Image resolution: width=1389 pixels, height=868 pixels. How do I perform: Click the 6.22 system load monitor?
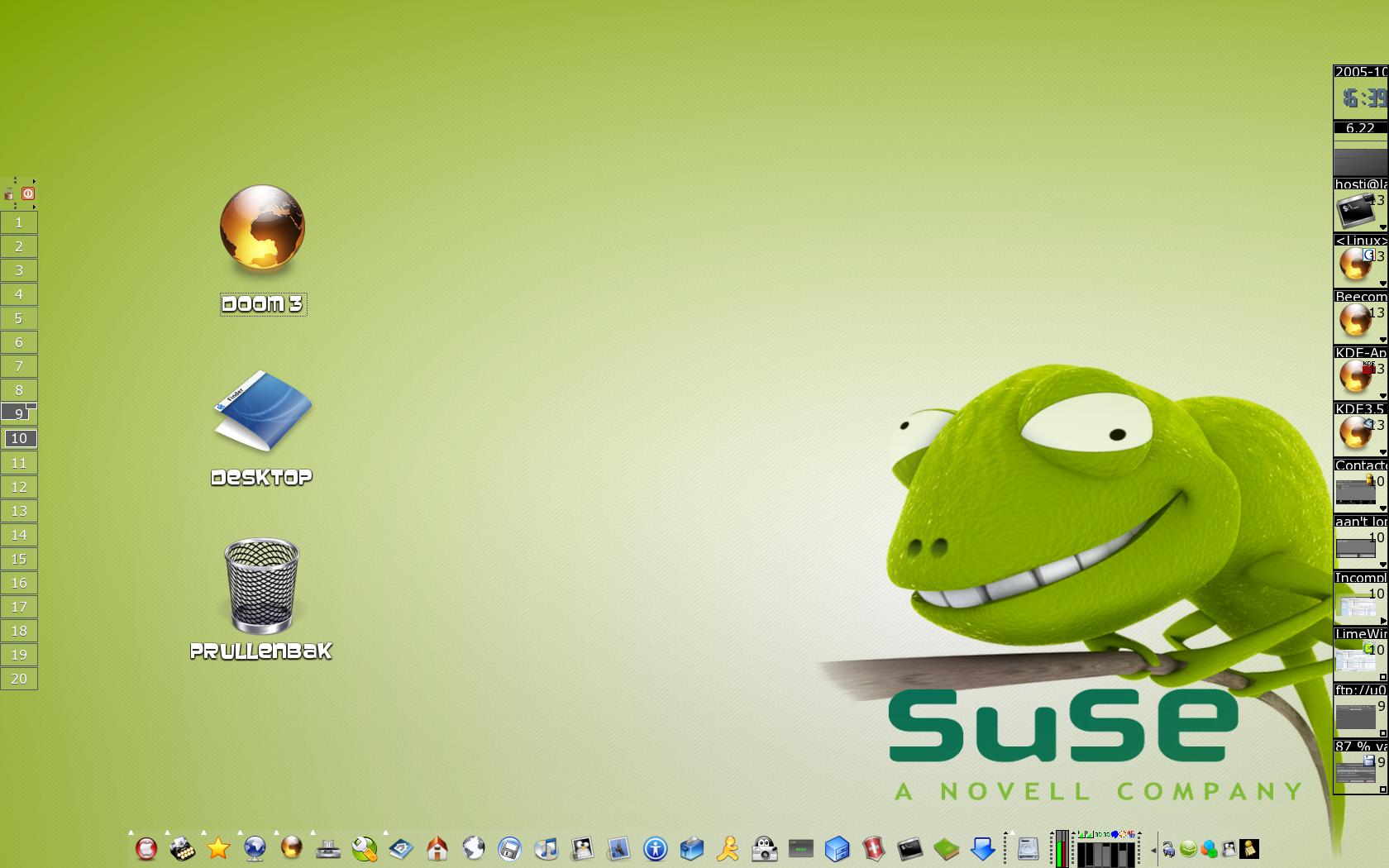tap(1361, 148)
